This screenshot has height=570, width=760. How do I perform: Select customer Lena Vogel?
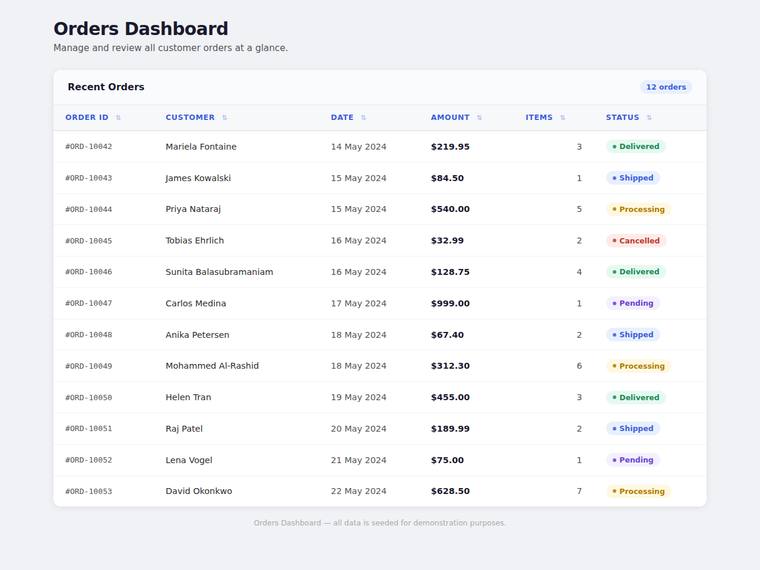tap(189, 460)
